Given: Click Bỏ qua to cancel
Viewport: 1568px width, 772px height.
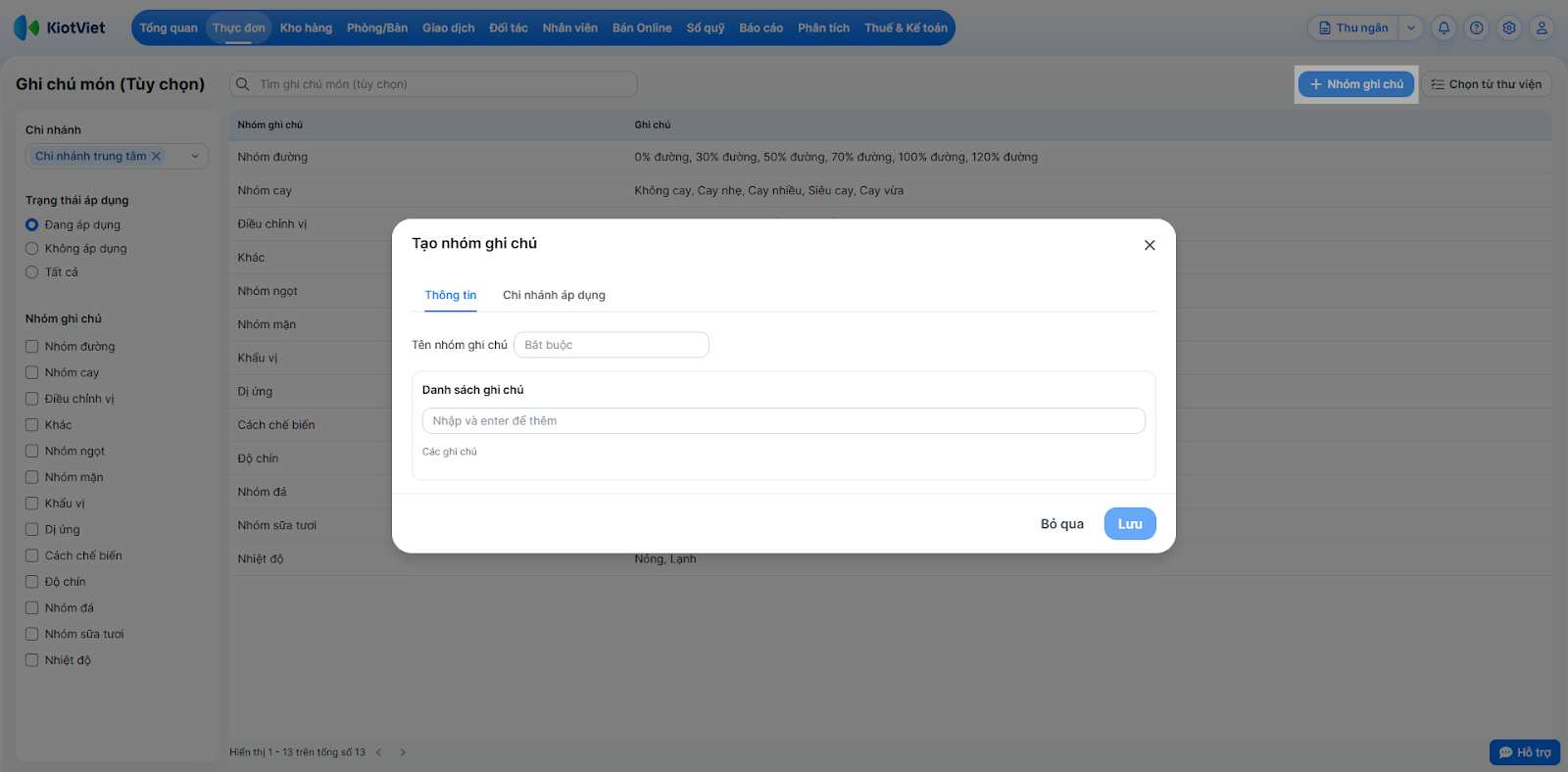Looking at the screenshot, I should 1062,524.
